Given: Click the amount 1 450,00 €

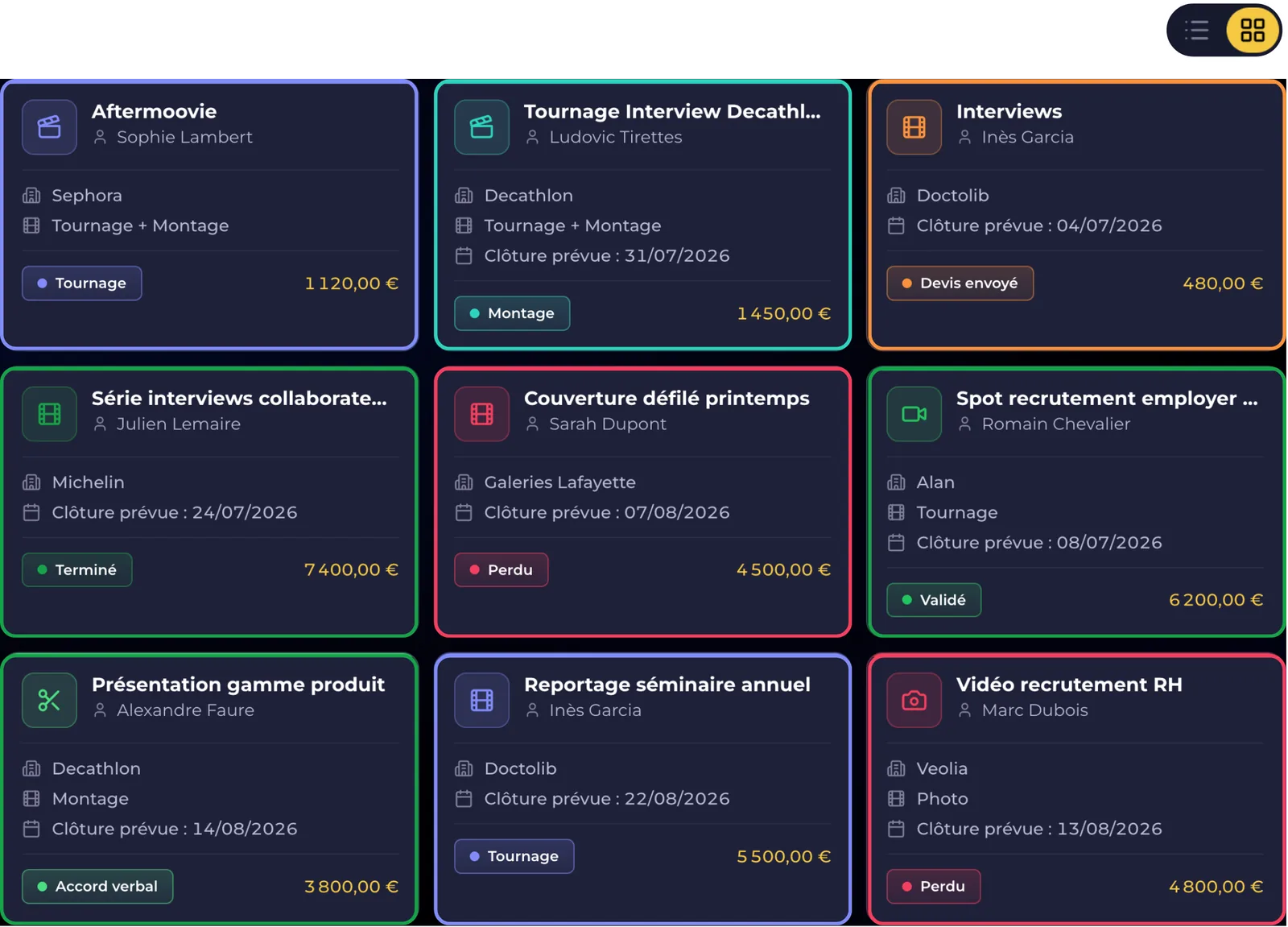Looking at the screenshot, I should [784, 313].
